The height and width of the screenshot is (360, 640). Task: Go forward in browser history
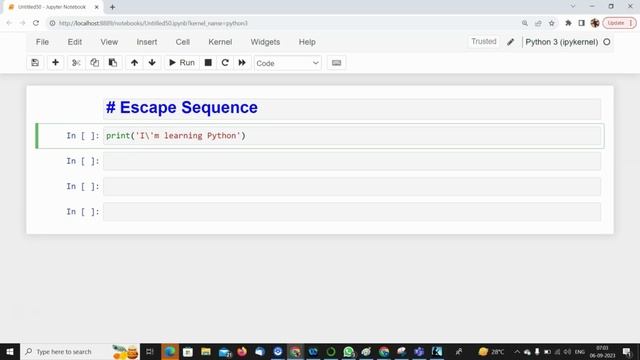[22, 23]
